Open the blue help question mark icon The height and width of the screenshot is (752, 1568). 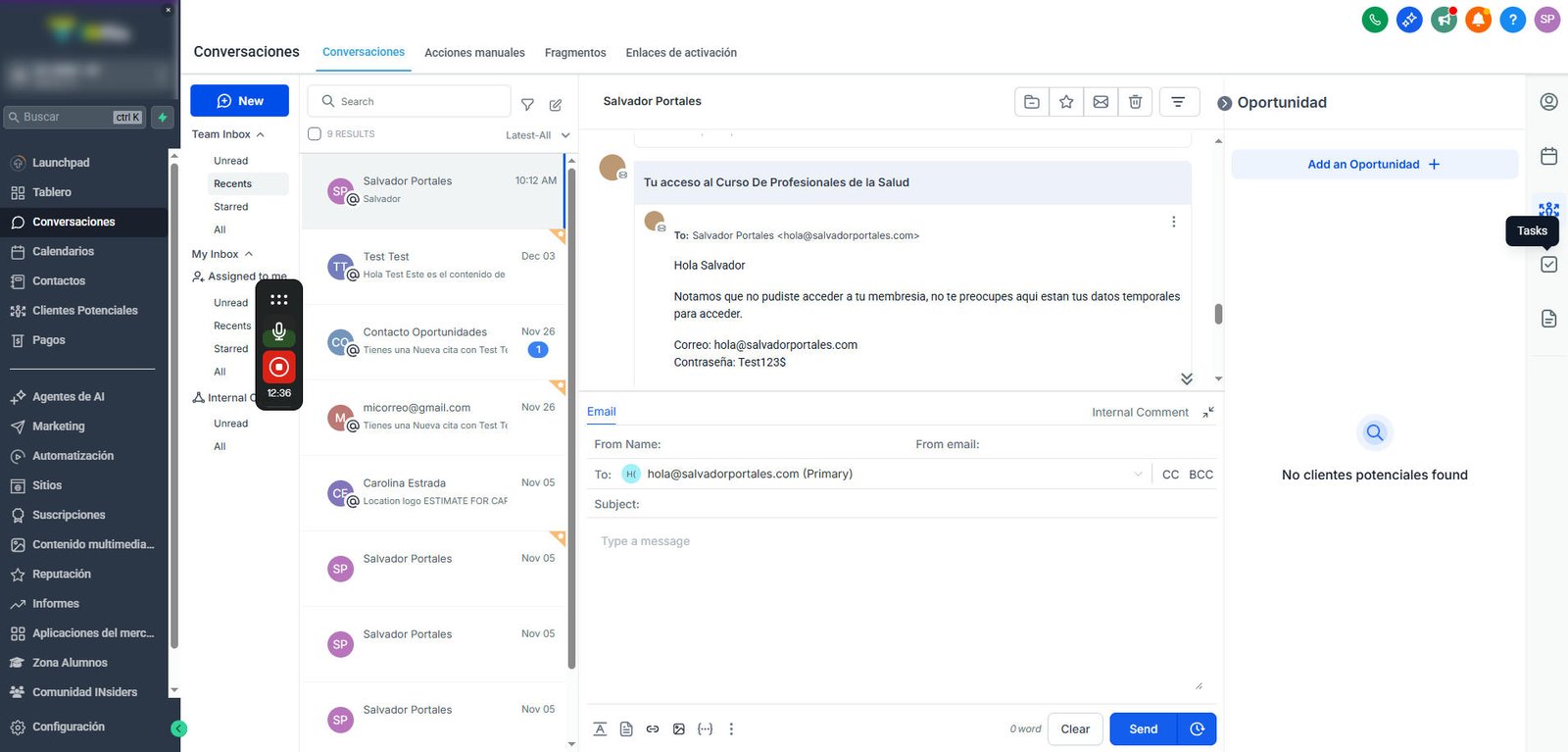click(1513, 19)
